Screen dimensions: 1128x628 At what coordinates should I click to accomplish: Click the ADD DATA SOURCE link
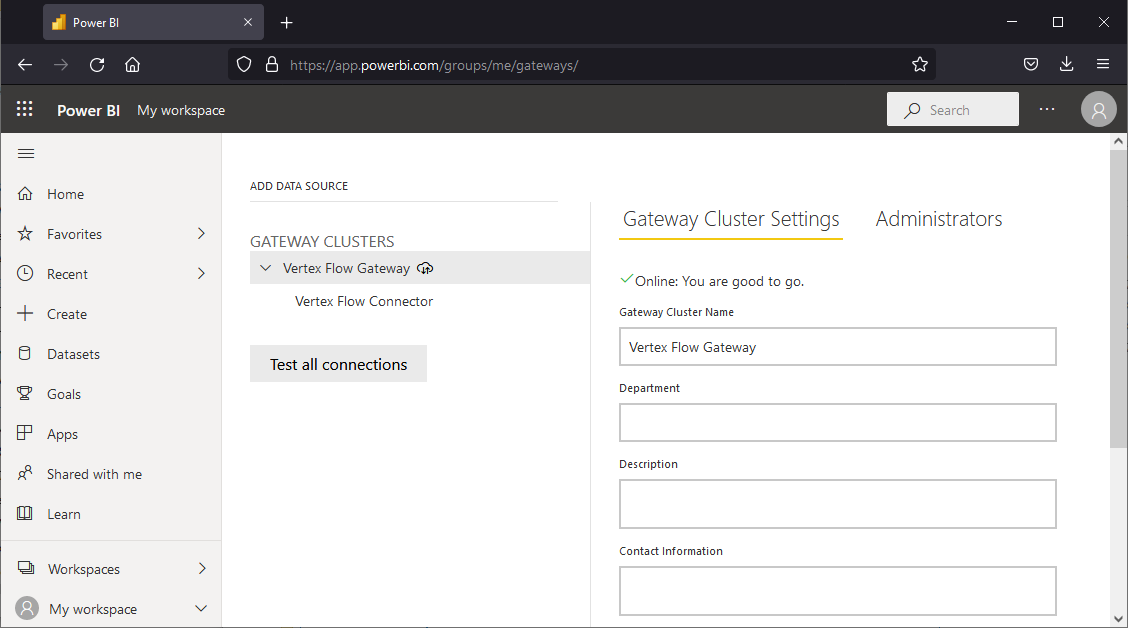click(299, 186)
